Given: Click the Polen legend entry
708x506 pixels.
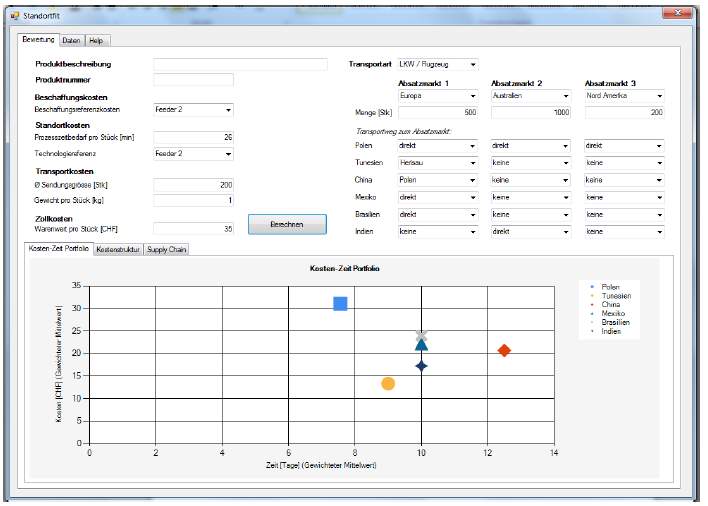Looking at the screenshot, I should pos(610,287).
